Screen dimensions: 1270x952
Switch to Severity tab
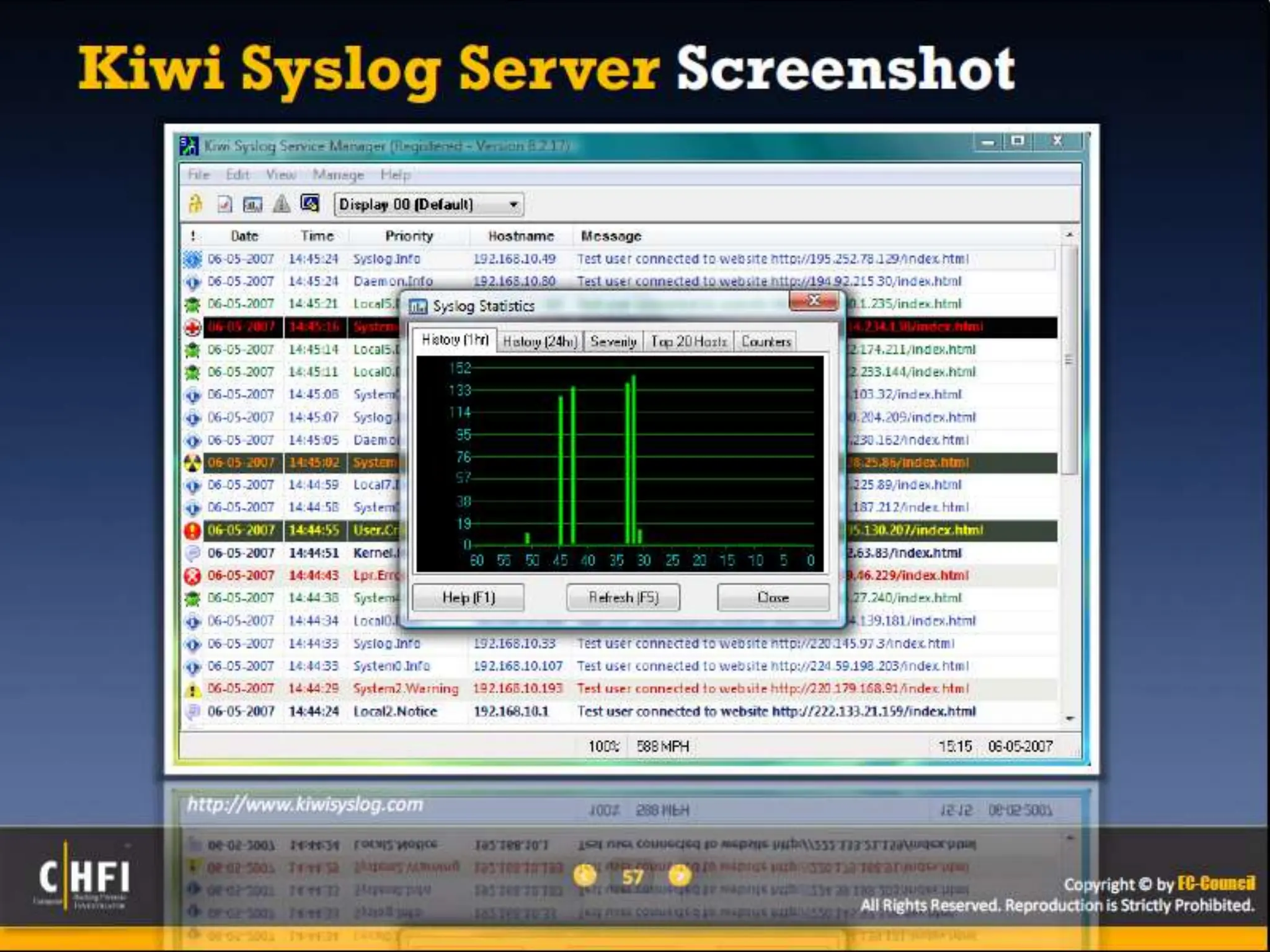[x=613, y=342]
